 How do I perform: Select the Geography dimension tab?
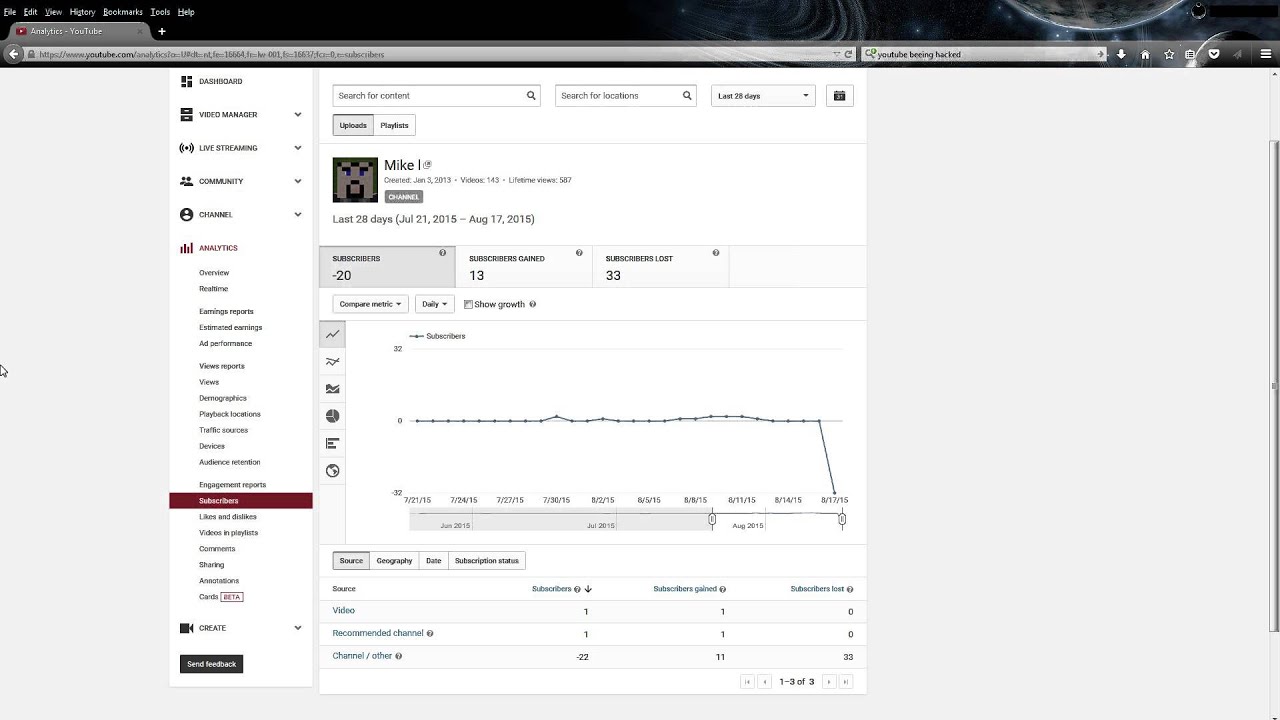click(394, 561)
